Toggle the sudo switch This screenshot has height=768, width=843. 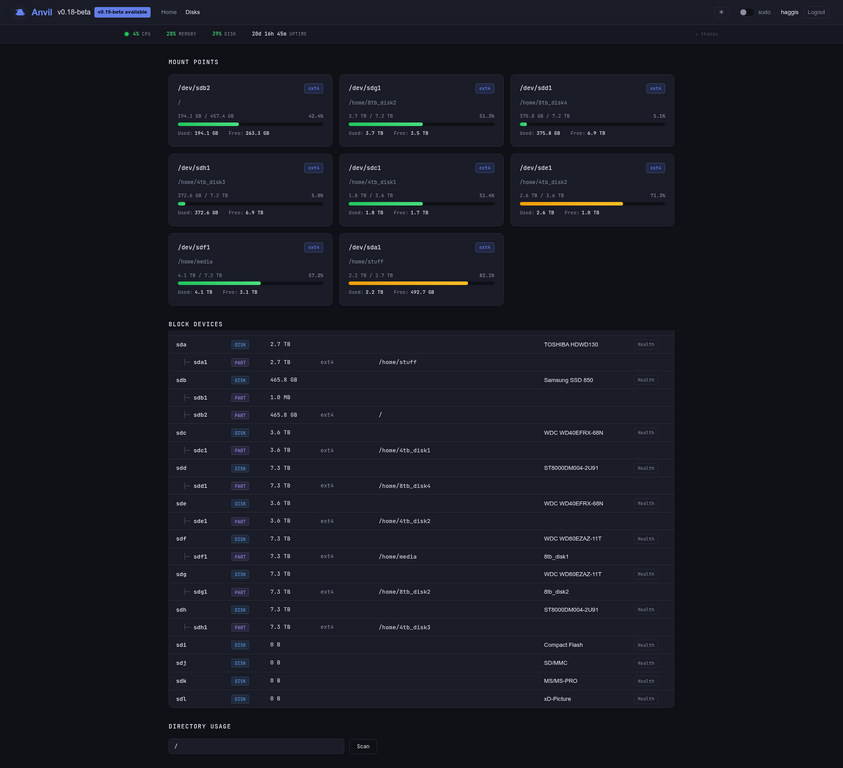(746, 12)
